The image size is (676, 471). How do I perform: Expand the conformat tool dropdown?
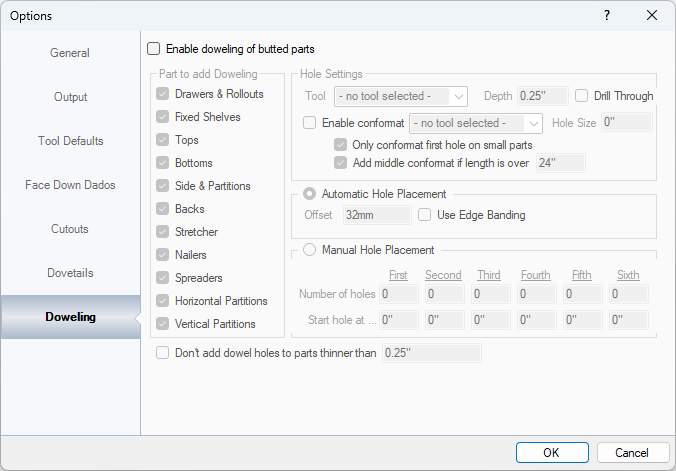pyautogui.click(x=475, y=123)
